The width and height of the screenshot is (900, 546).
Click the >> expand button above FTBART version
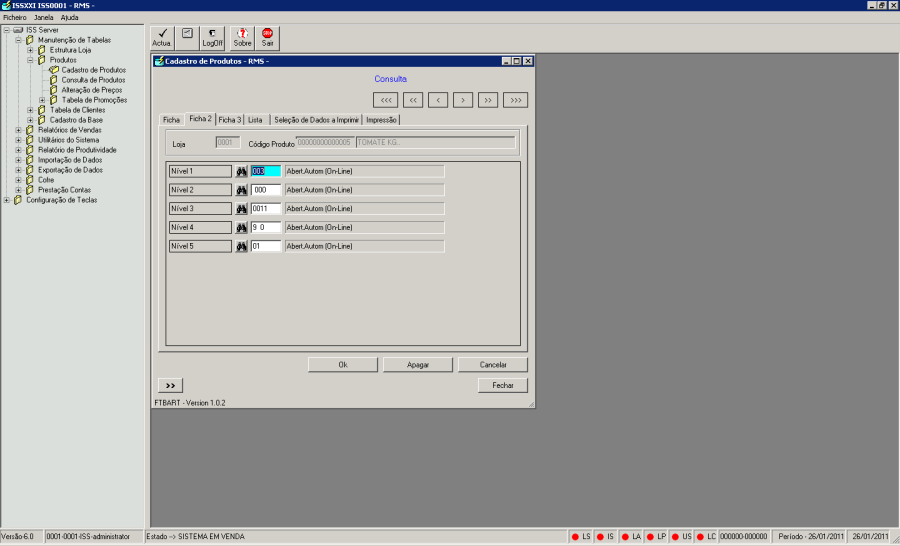tap(170, 385)
